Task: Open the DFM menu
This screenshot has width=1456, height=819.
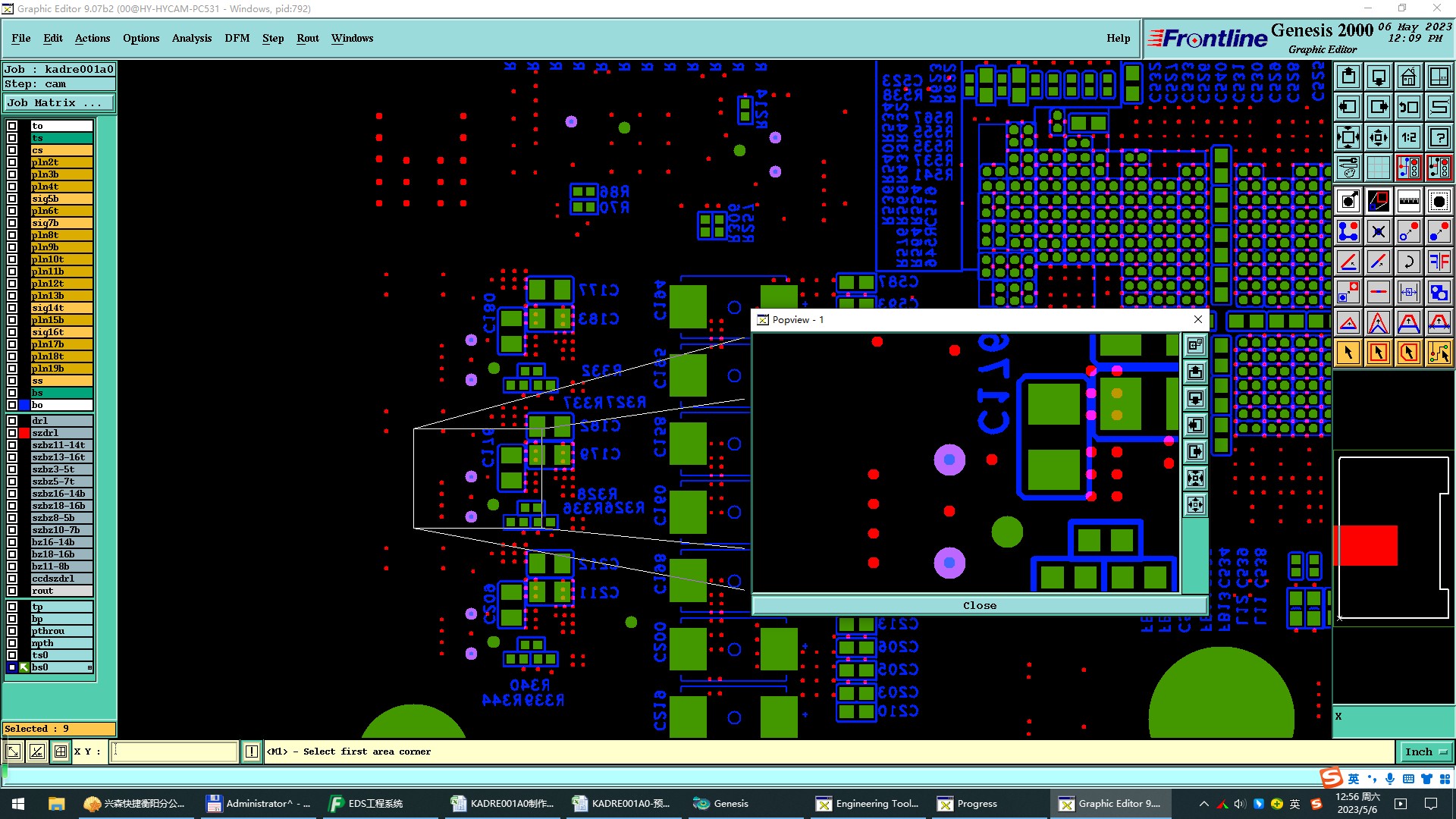Action: [x=237, y=38]
